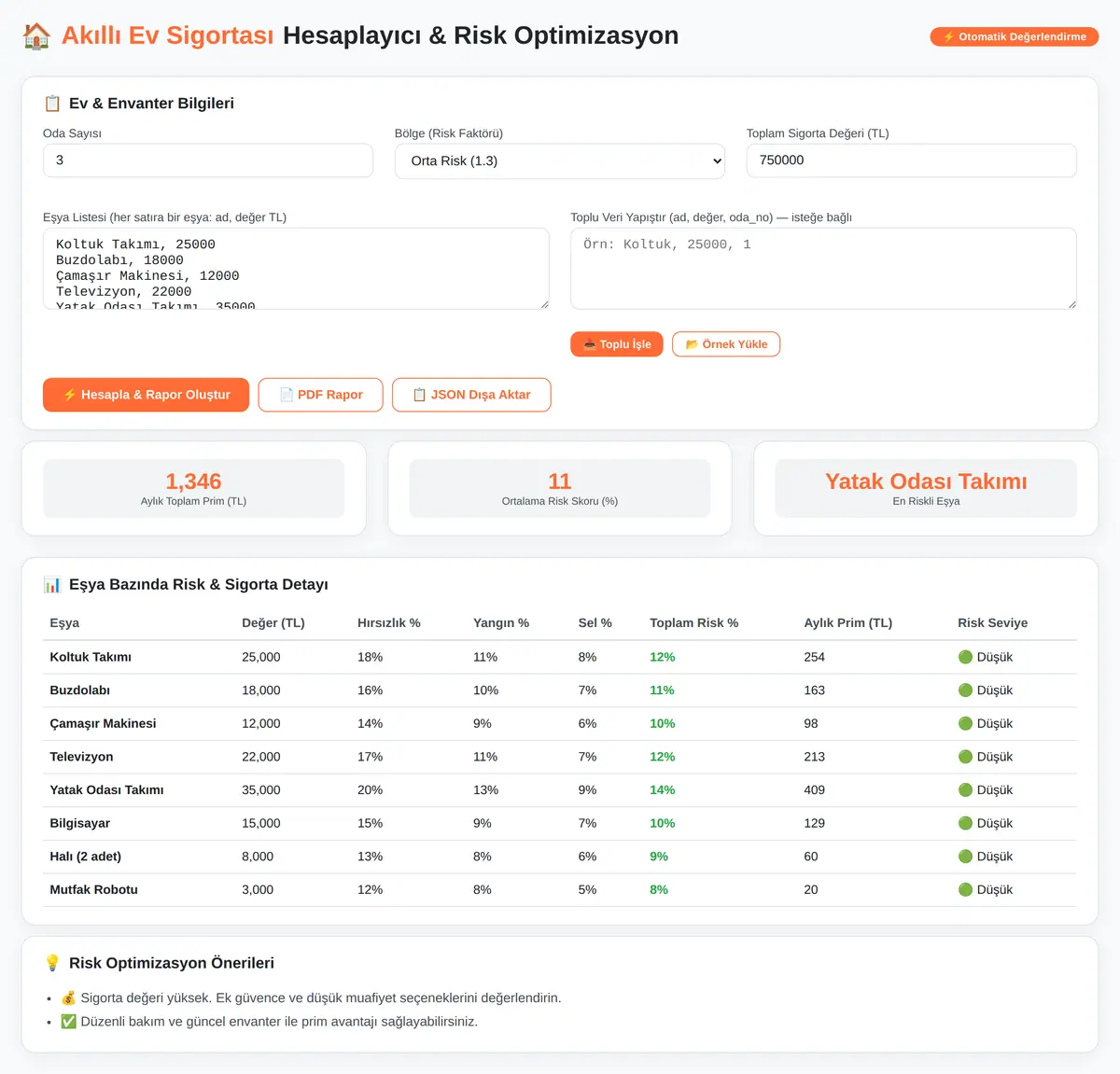Click Hesapla & Rapor Oluştur button

(147, 395)
